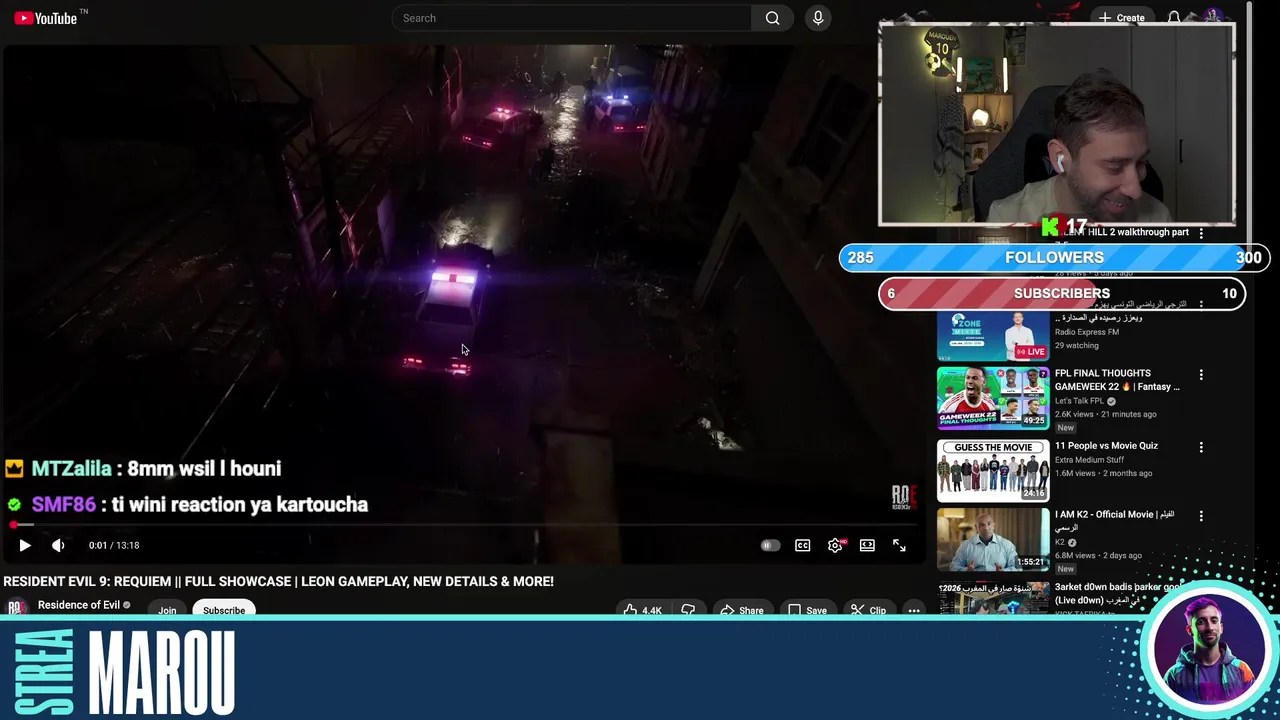Open I AM K2 Official Movie thumbnail
Viewport: 1280px width, 720px height.
coord(993,540)
